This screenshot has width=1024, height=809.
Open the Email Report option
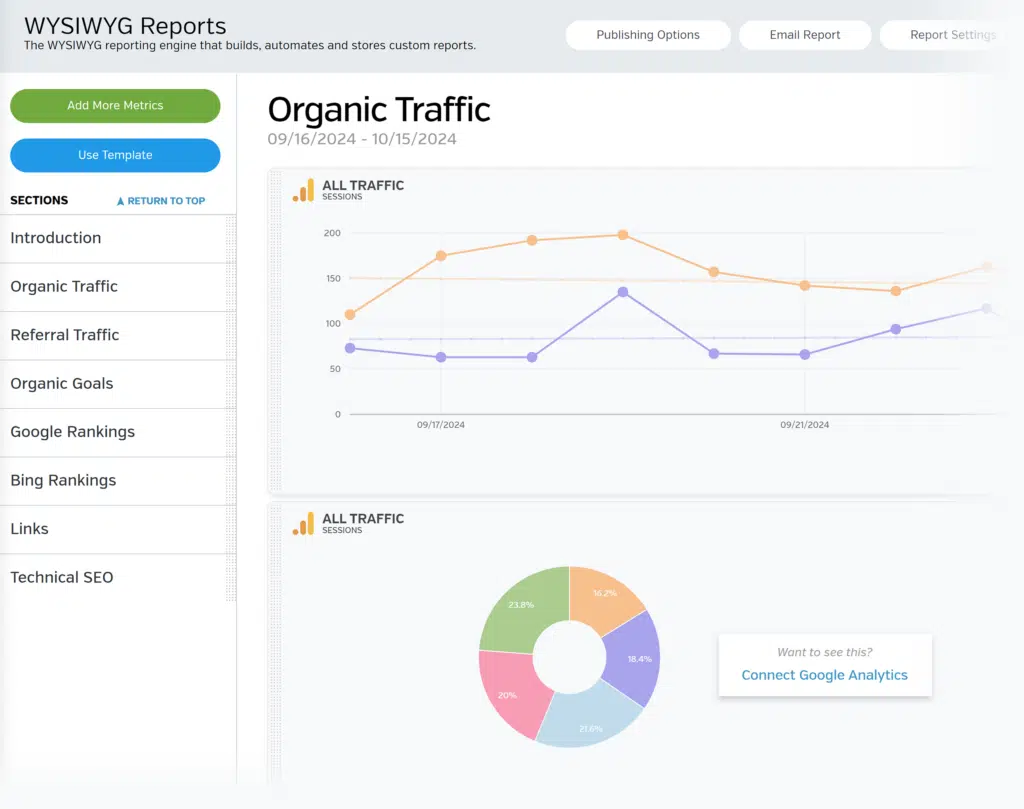pyautogui.click(x=805, y=35)
